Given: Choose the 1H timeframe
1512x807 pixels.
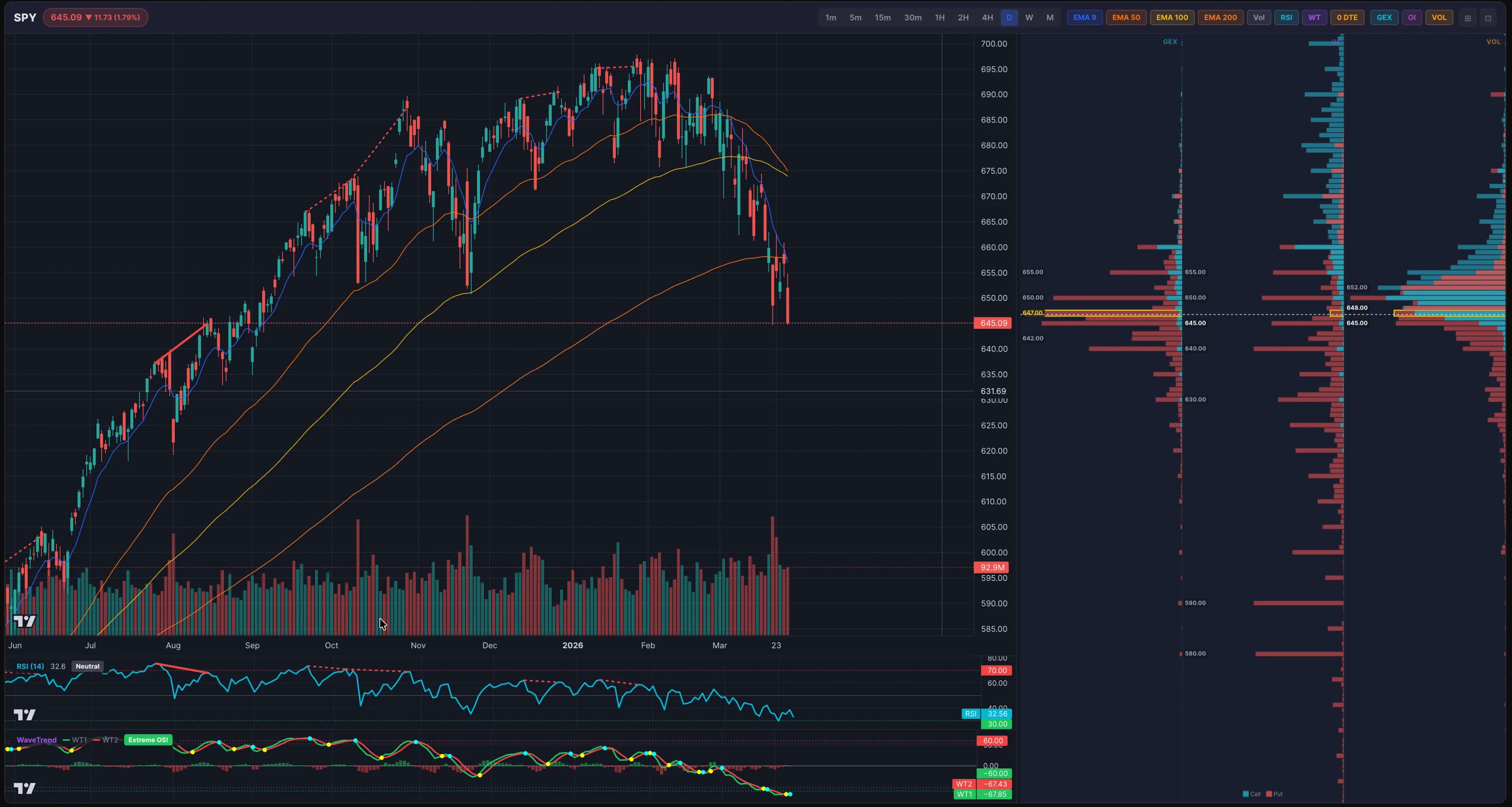Looking at the screenshot, I should (x=939, y=18).
